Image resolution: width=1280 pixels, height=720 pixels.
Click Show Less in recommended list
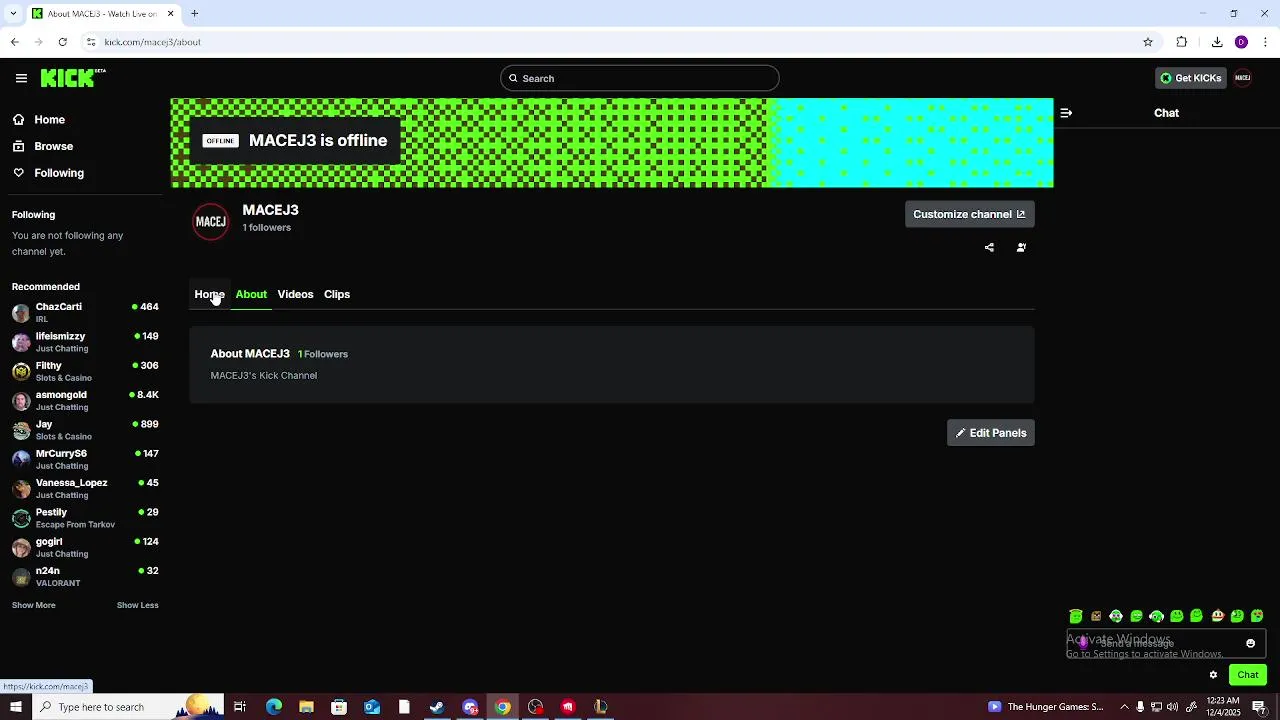pyautogui.click(x=138, y=605)
